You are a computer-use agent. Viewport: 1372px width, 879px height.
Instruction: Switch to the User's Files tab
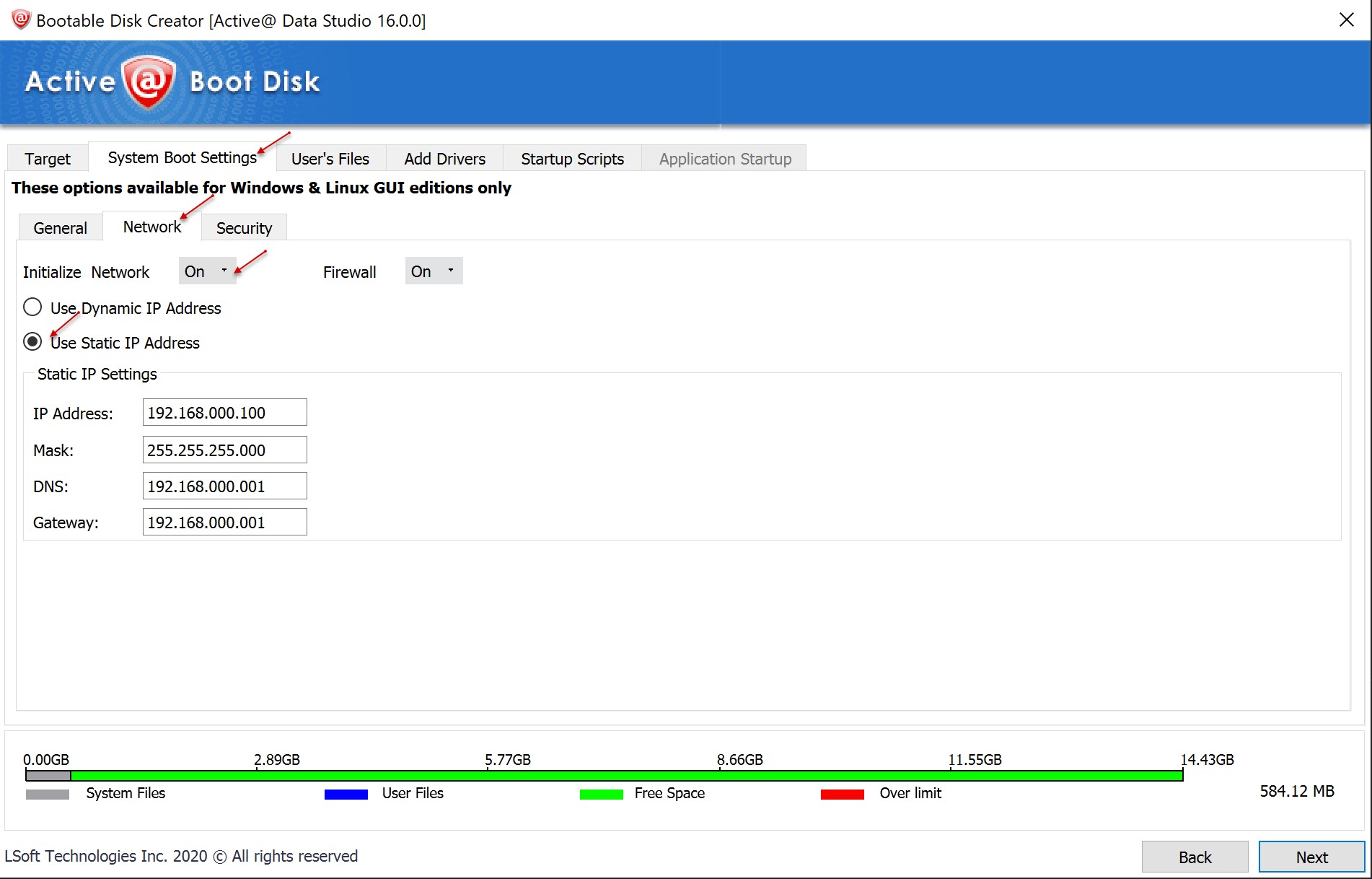click(x=330, y=158)
